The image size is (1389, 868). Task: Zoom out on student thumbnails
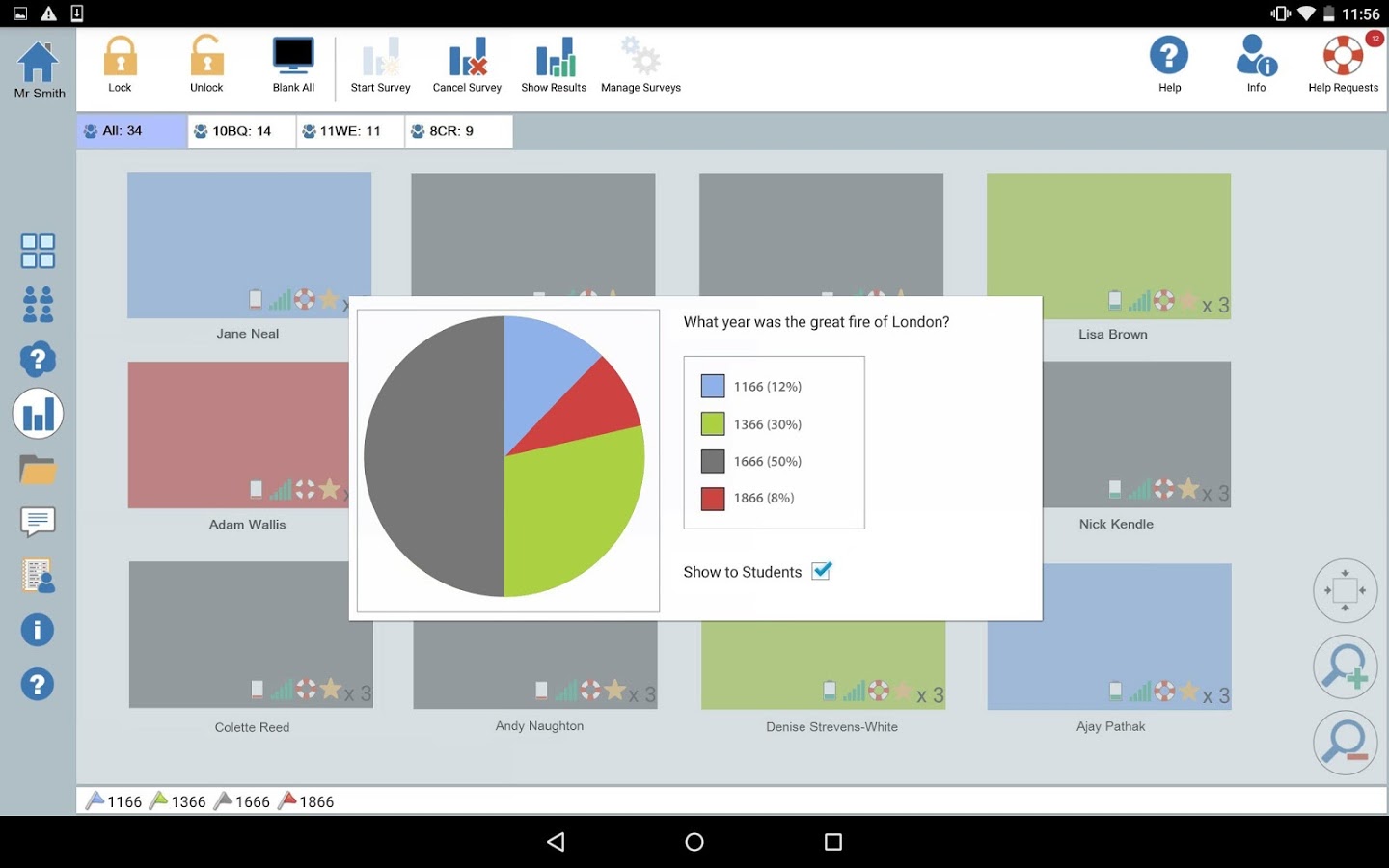coord(1345,743)
